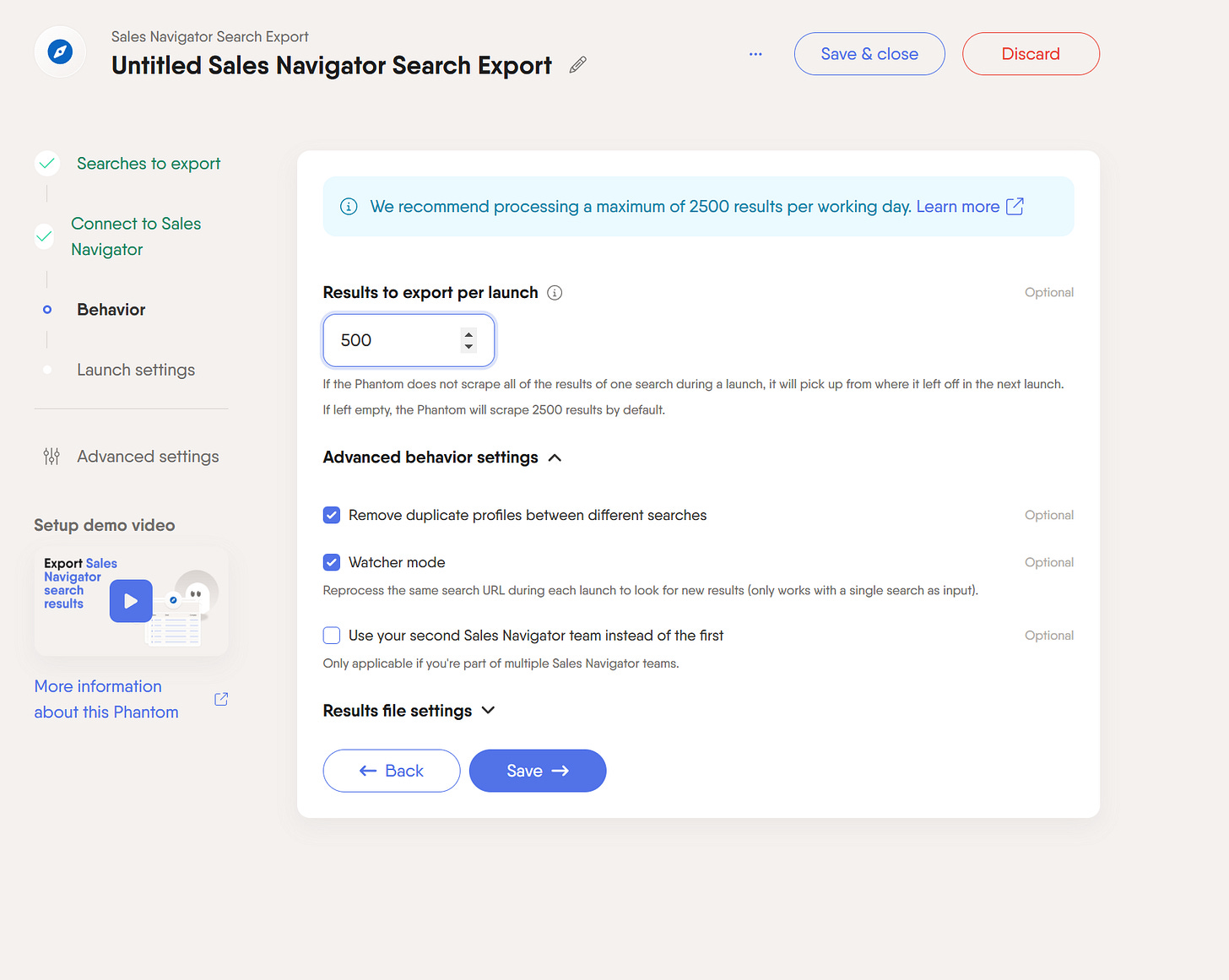Open external link icon beside More information
Viewport: 1229px width, 980px height.
pos(221,699)
